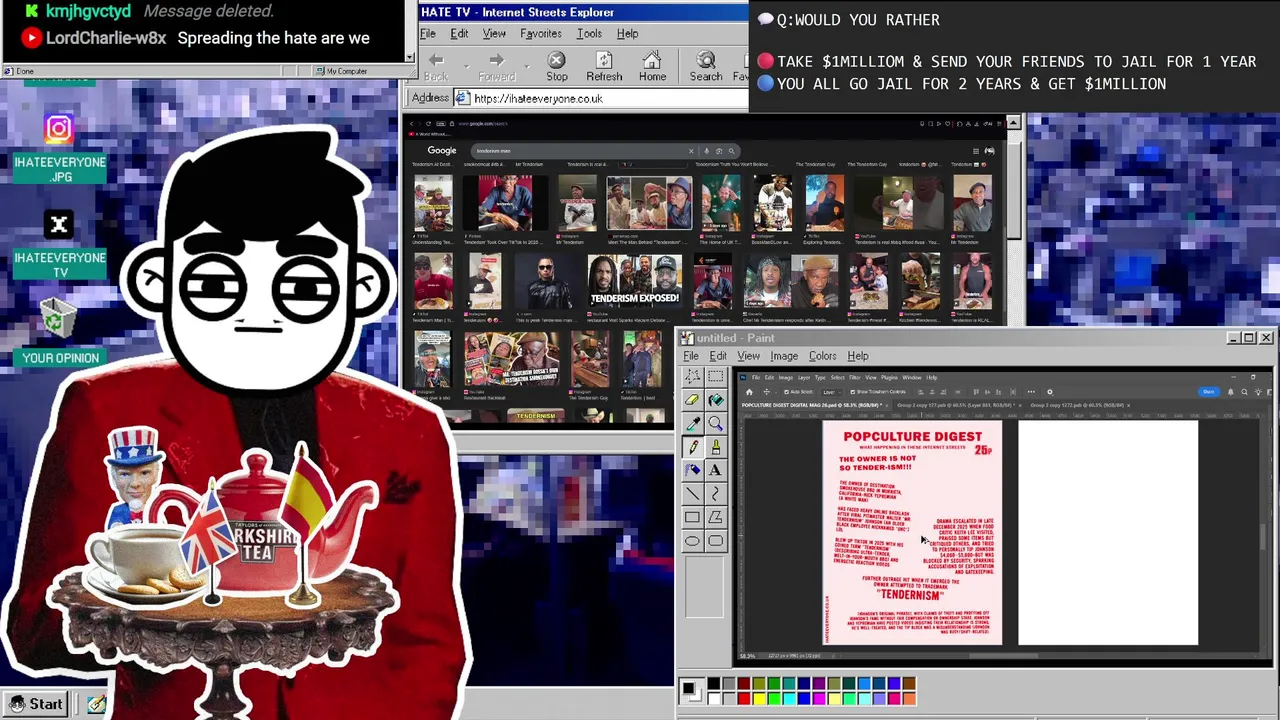Open the Filter menu in Photoshop
The height and width of the screenshot is (720, 1280).
[x=854, y=377]
